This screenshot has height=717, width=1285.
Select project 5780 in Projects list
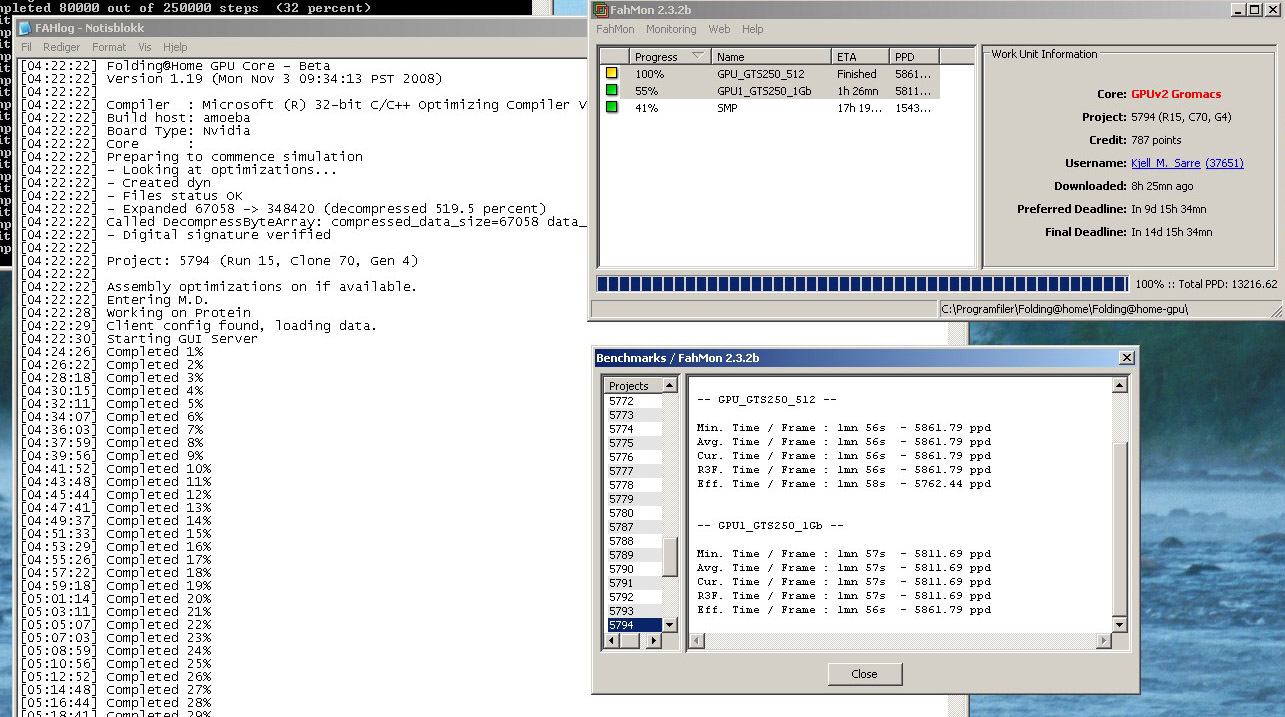click(x=632, y=513)
